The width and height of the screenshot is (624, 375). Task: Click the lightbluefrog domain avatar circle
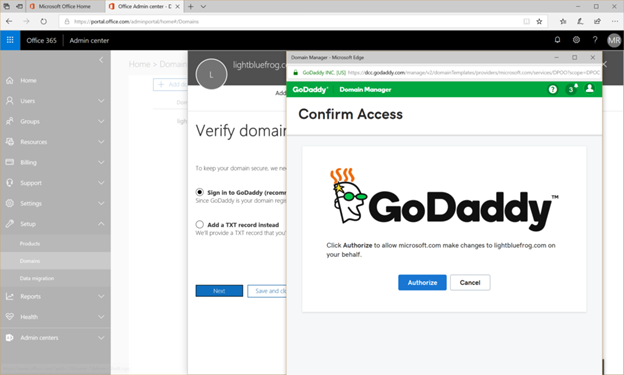211,74
